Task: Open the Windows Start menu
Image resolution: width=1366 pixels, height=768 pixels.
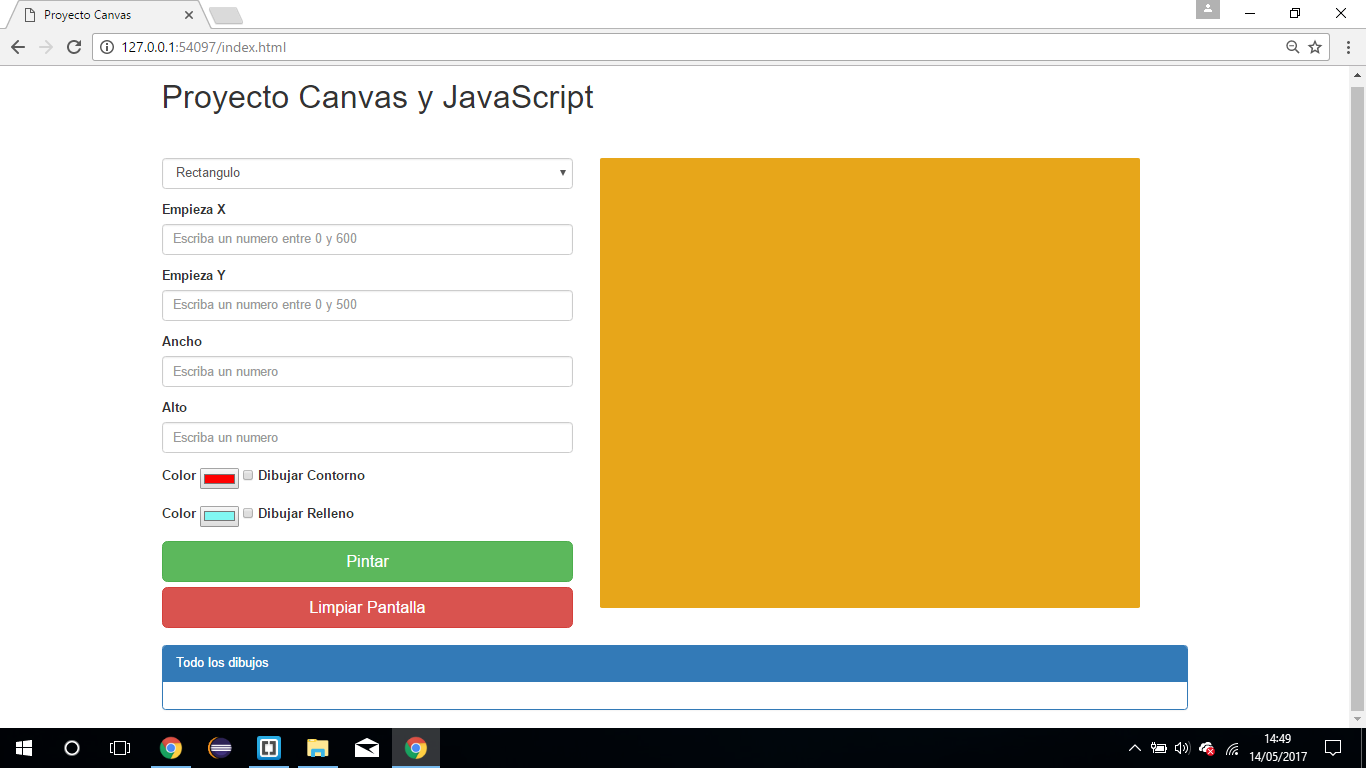Action: click(24, 748)
